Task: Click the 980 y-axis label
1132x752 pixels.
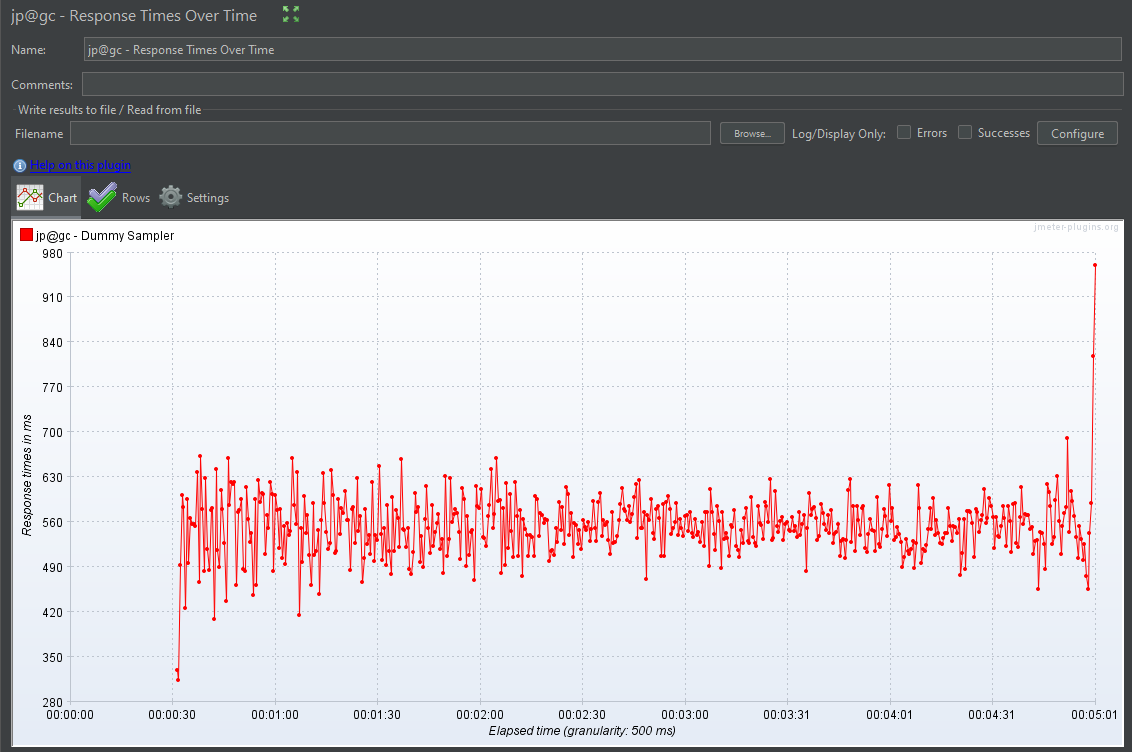Action: [x=52, y=253]
